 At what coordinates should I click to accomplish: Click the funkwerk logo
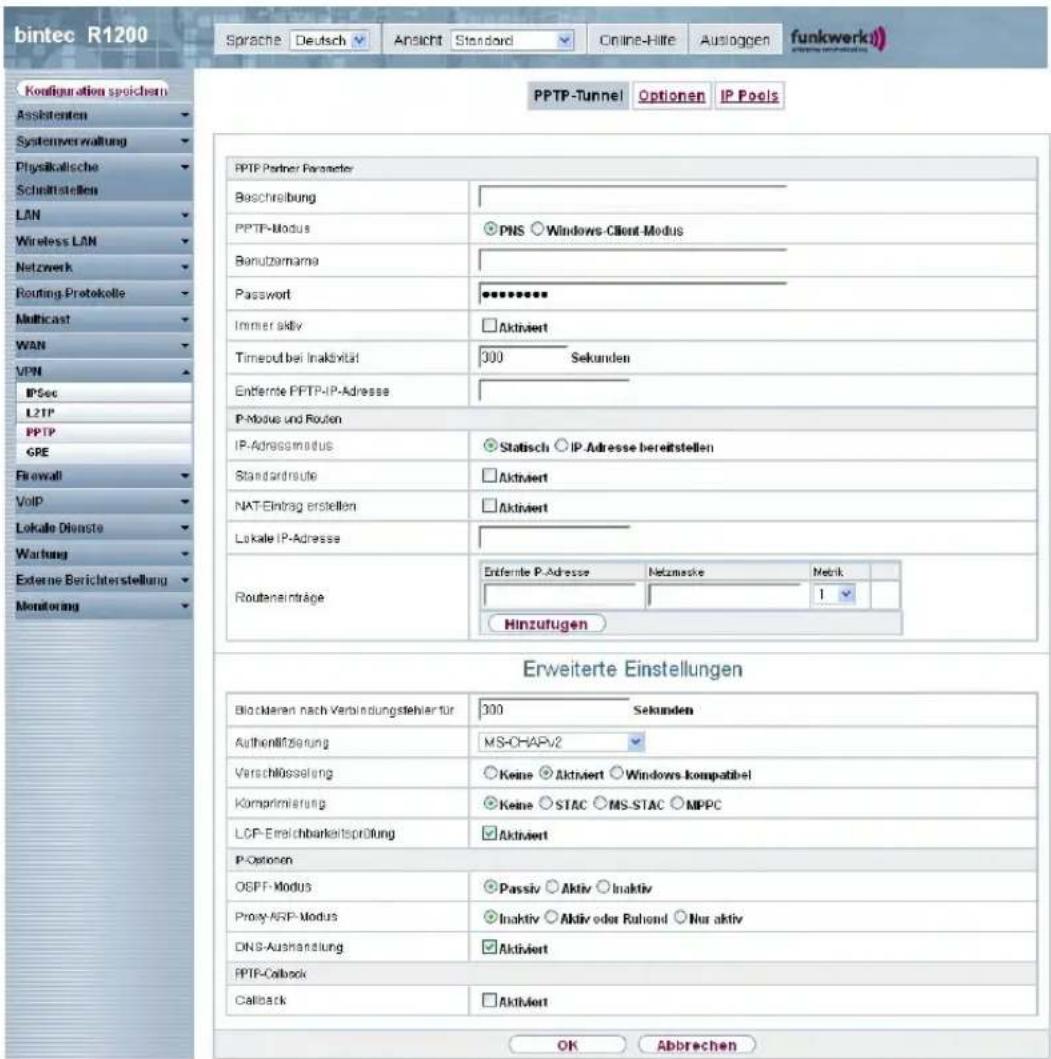(838, 39)
